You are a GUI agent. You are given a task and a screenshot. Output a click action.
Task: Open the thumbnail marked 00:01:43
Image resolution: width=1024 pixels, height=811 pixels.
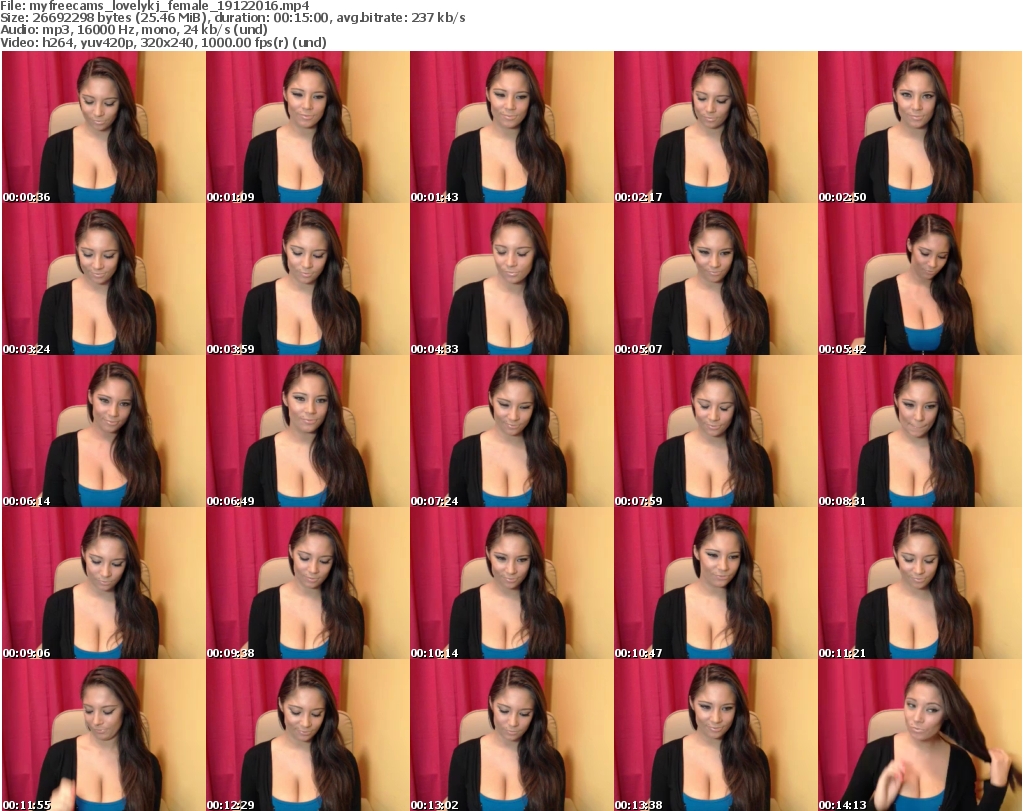click(x=511, y=128)
